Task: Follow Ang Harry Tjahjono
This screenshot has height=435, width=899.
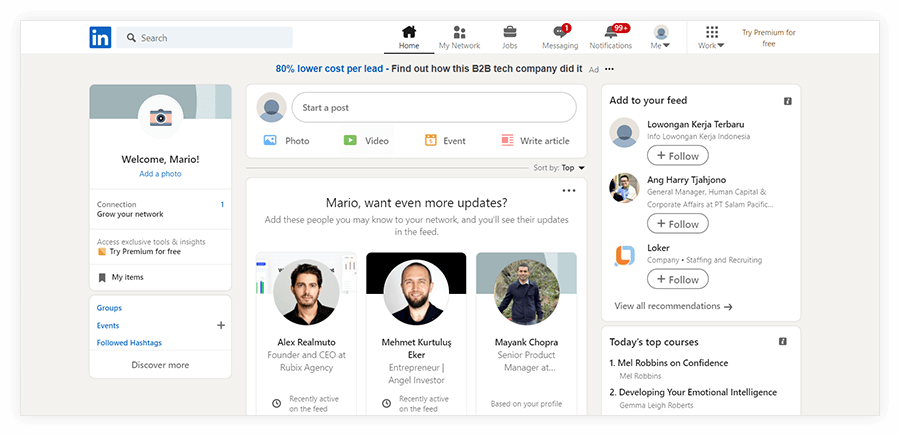Action: click(x=678, y=224)
